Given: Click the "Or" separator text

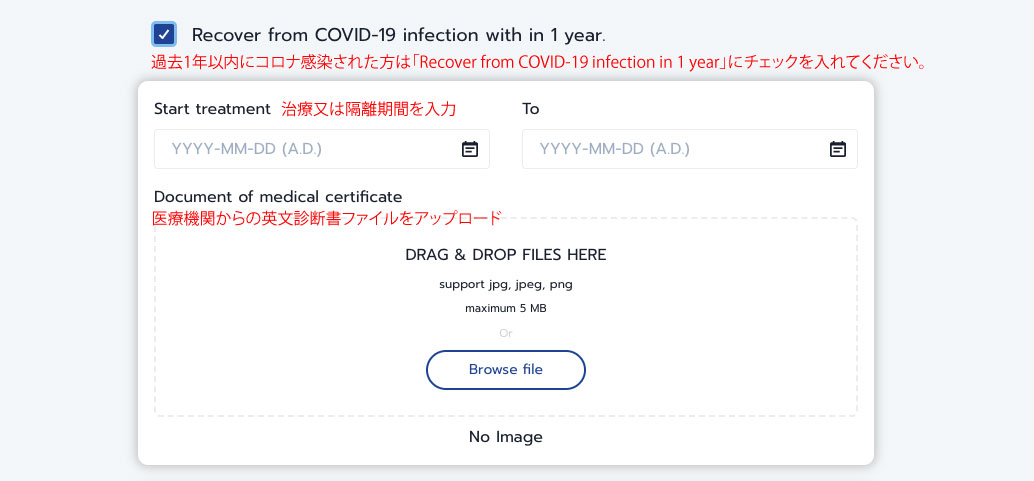Looking at the screenshot, I should click(x=506, y=333).
